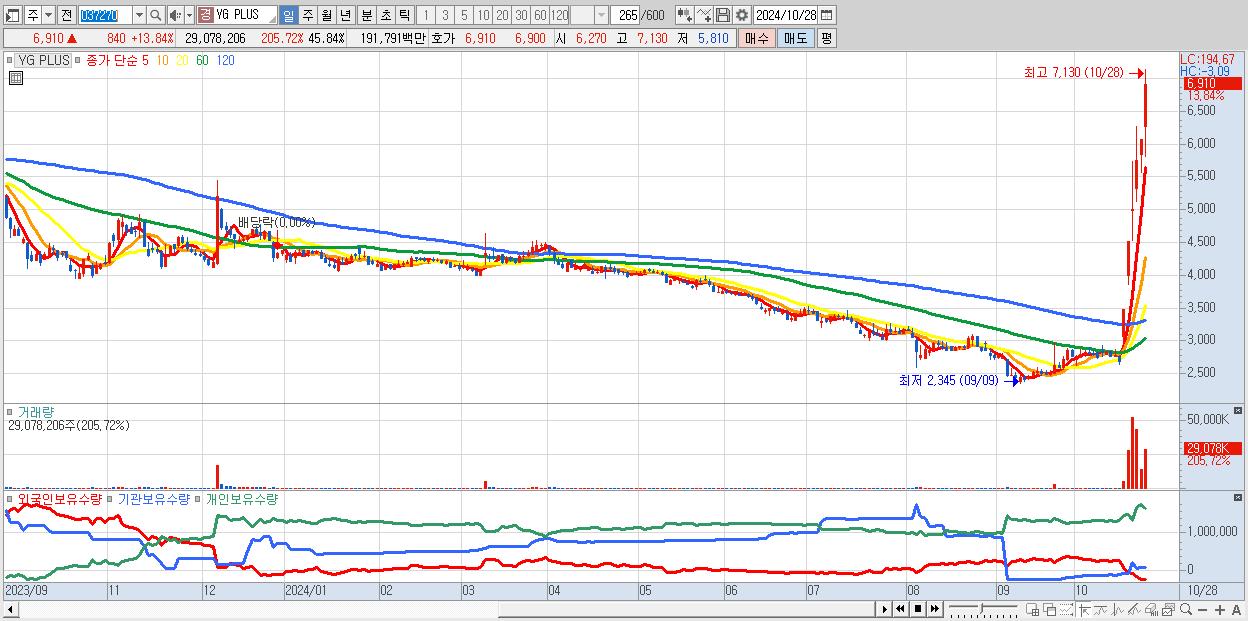1248x621 pixels.
Task: Click the dotted trend line tool icon
Action: tap(1066, 609)
